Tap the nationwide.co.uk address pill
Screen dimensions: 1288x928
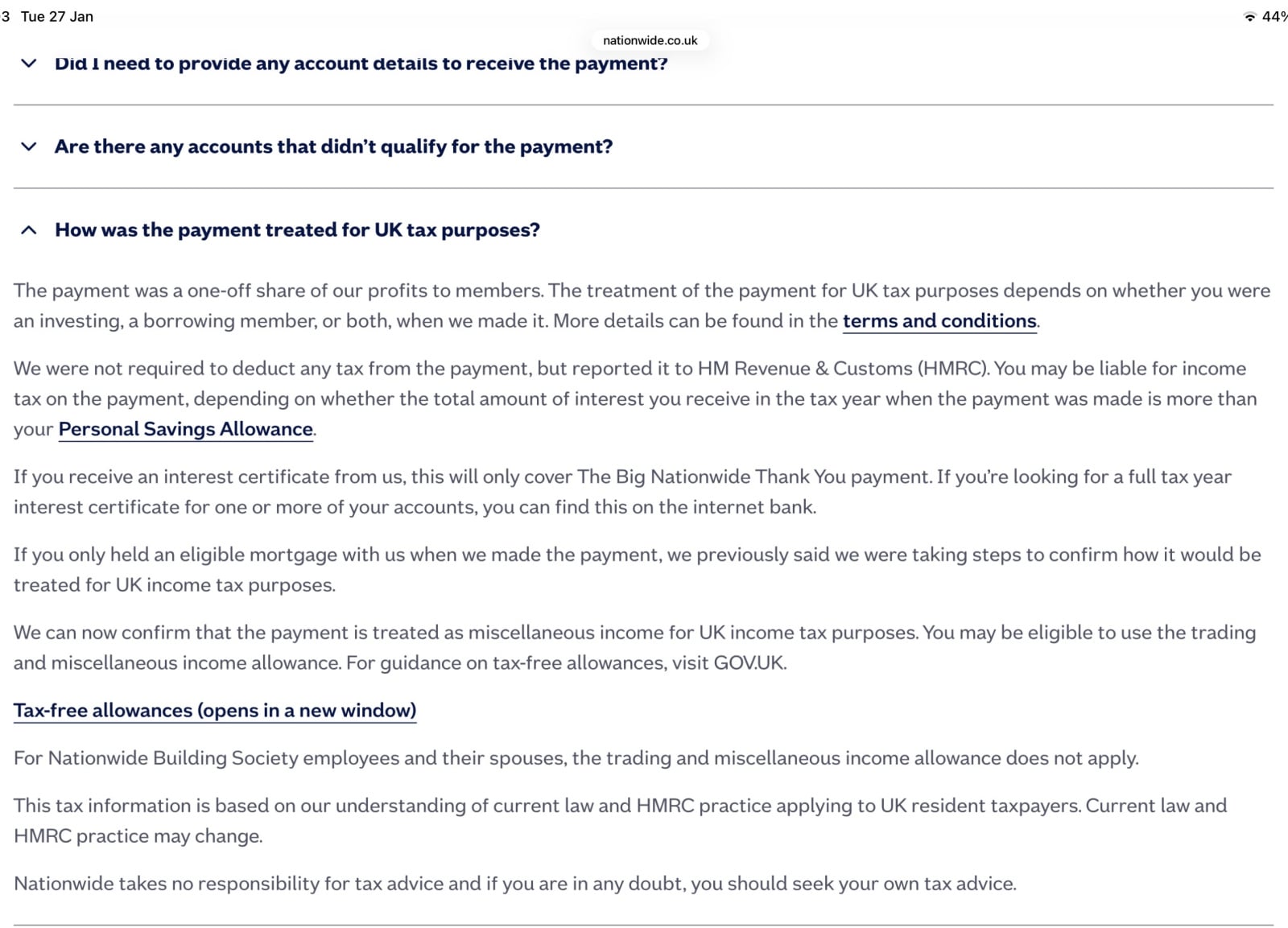650,40
